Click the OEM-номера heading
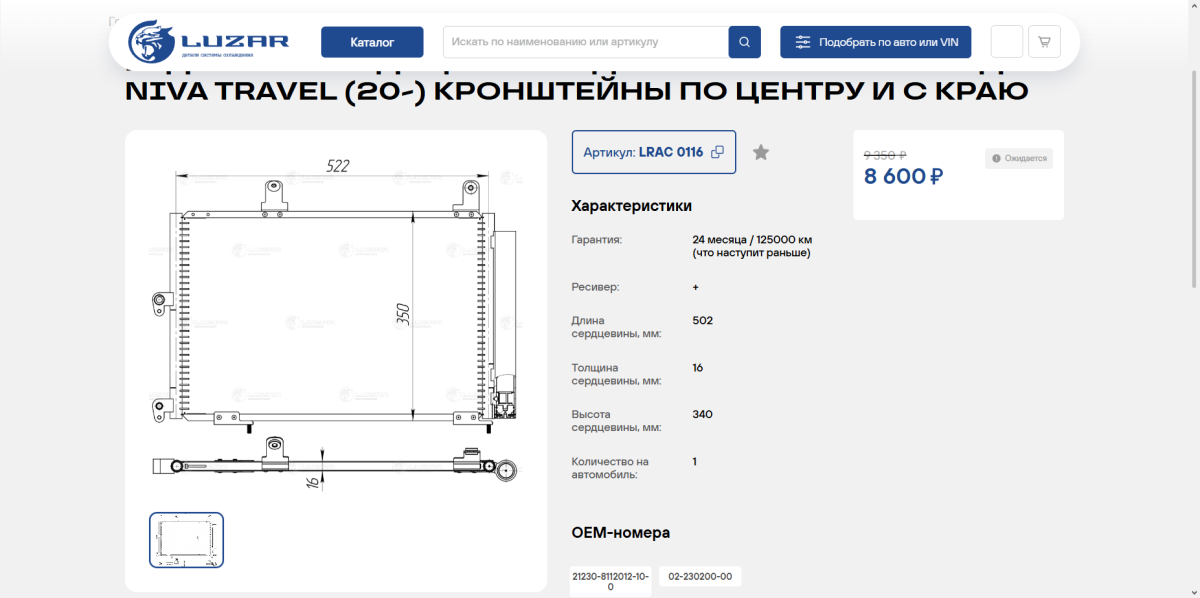 pyautogui.click(x=620, y=533)
